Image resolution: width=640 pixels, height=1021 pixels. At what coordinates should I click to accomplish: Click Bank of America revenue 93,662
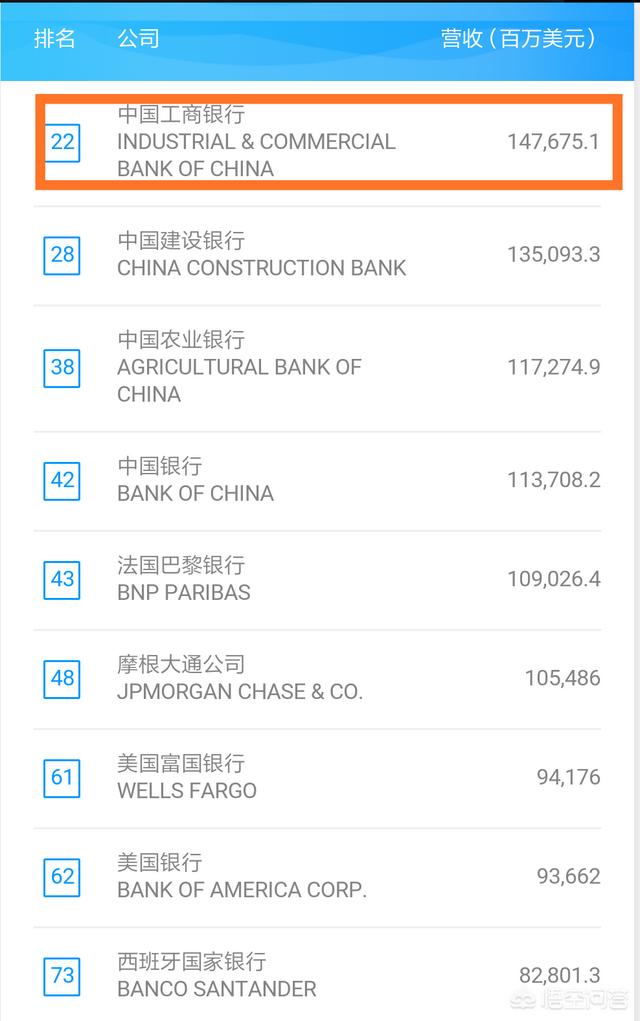tap(568, 876)
